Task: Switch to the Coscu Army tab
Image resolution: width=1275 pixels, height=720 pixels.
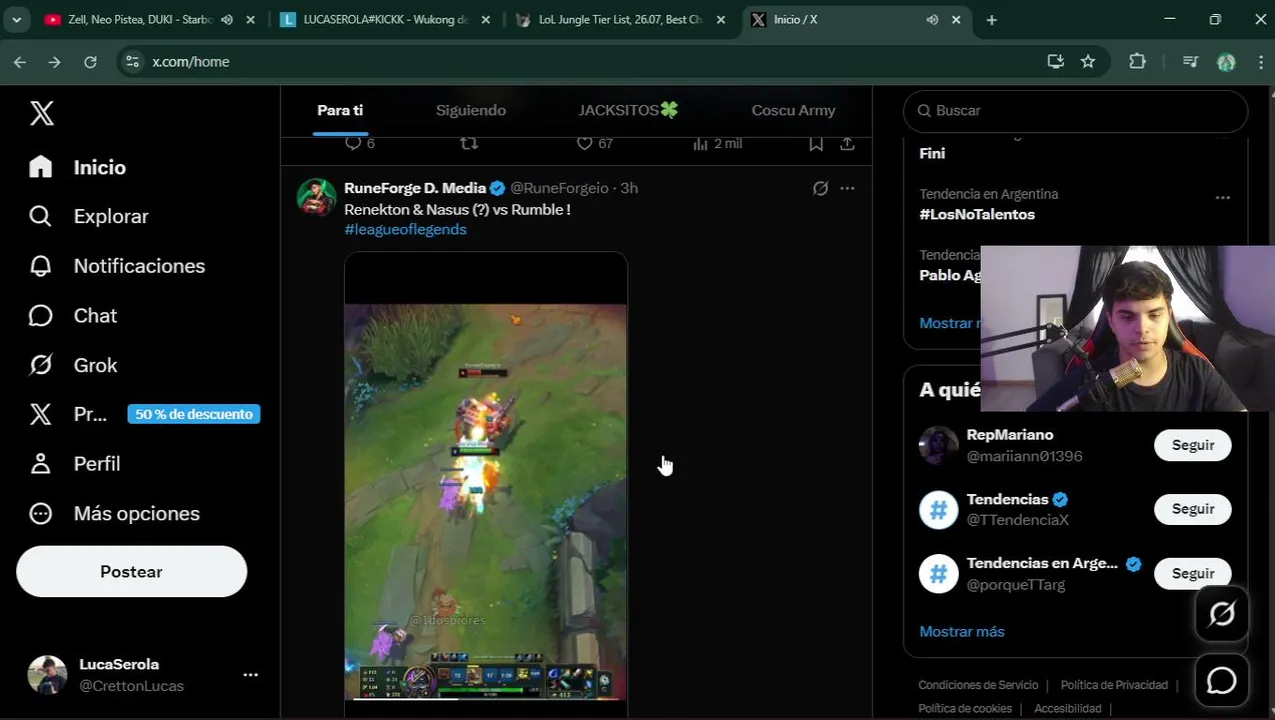Action: 793,110
